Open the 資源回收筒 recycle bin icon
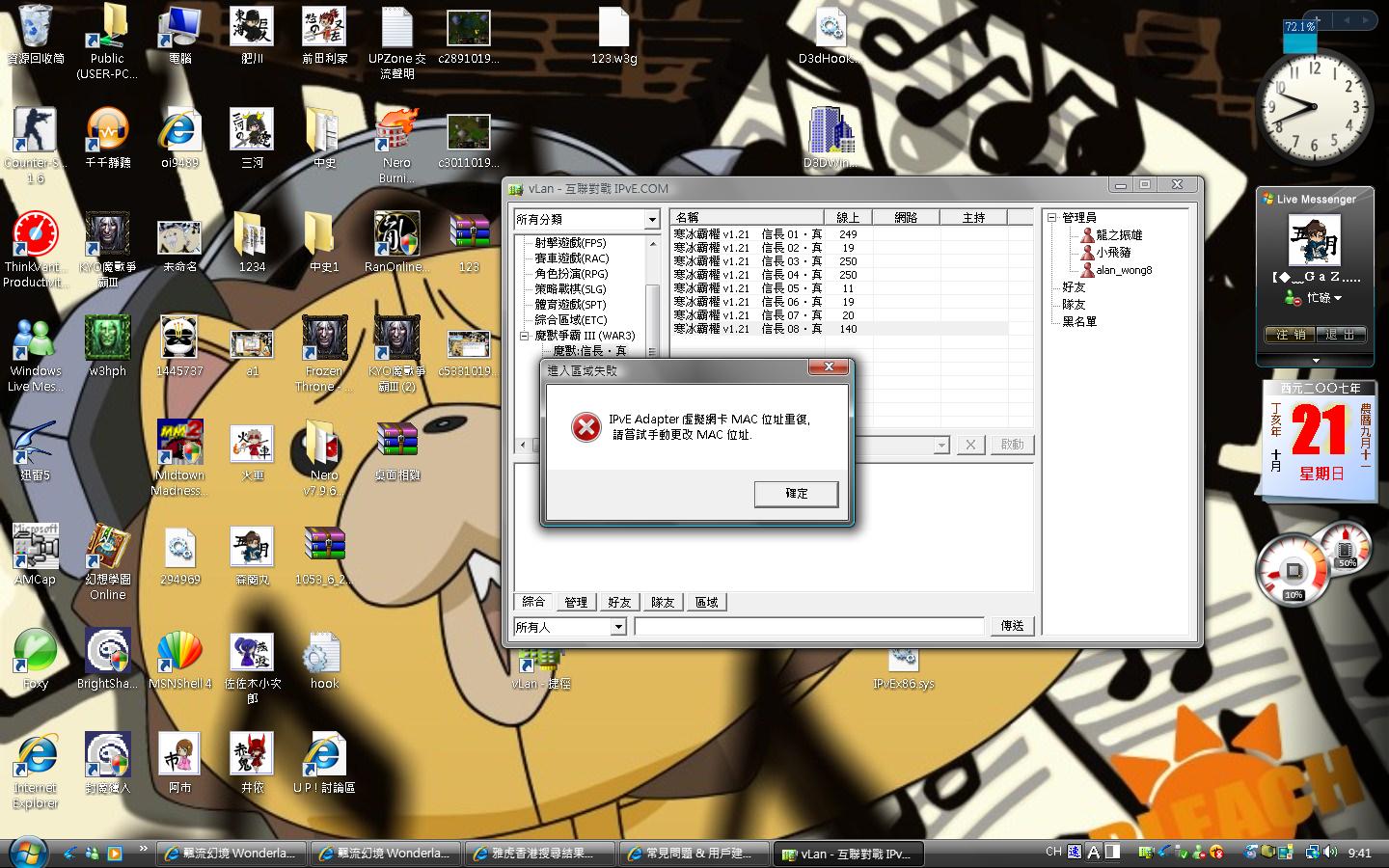1389x868 pixels. tap(36, 35)
